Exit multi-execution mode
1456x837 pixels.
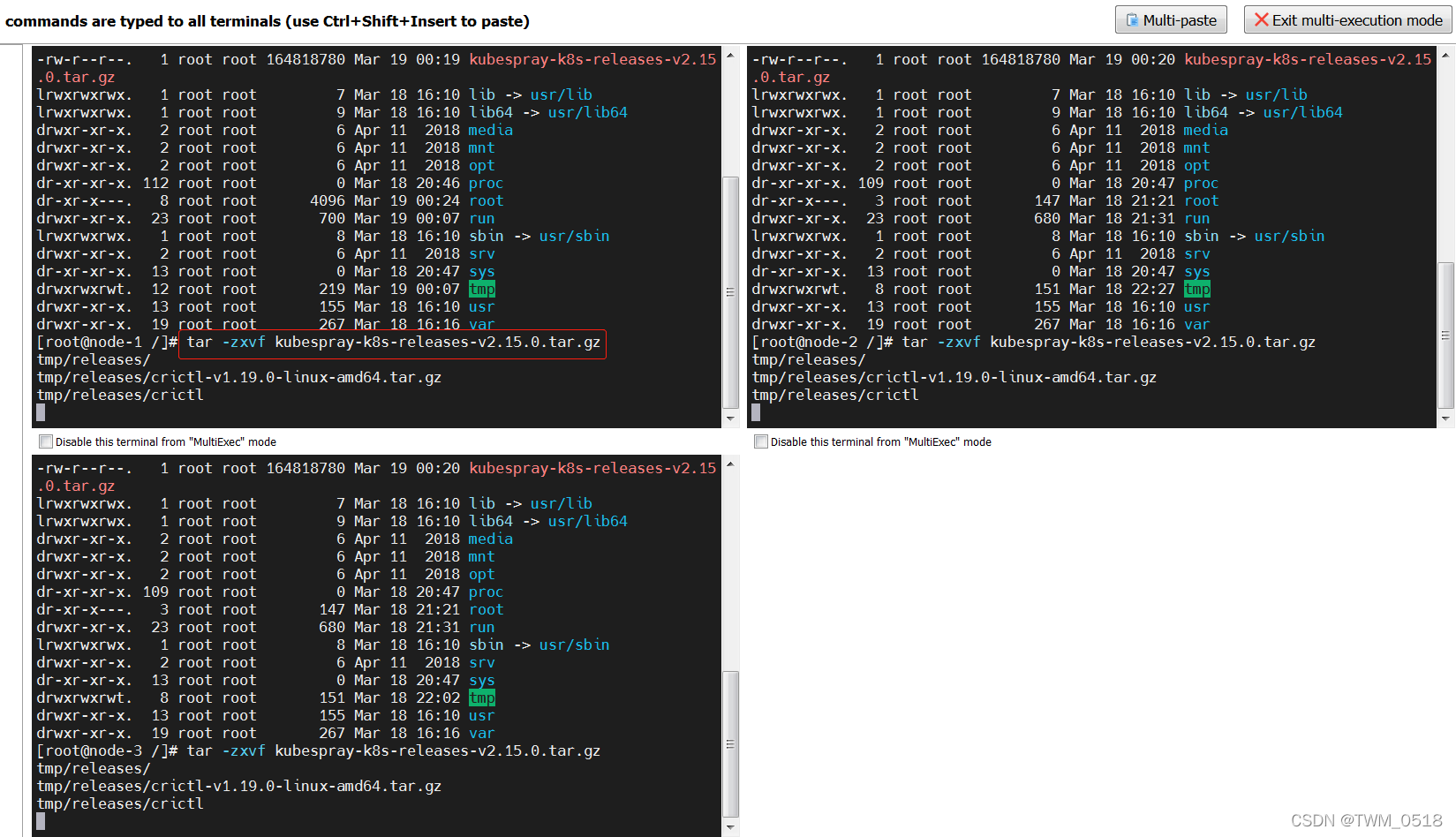[x=1347, y=20]
